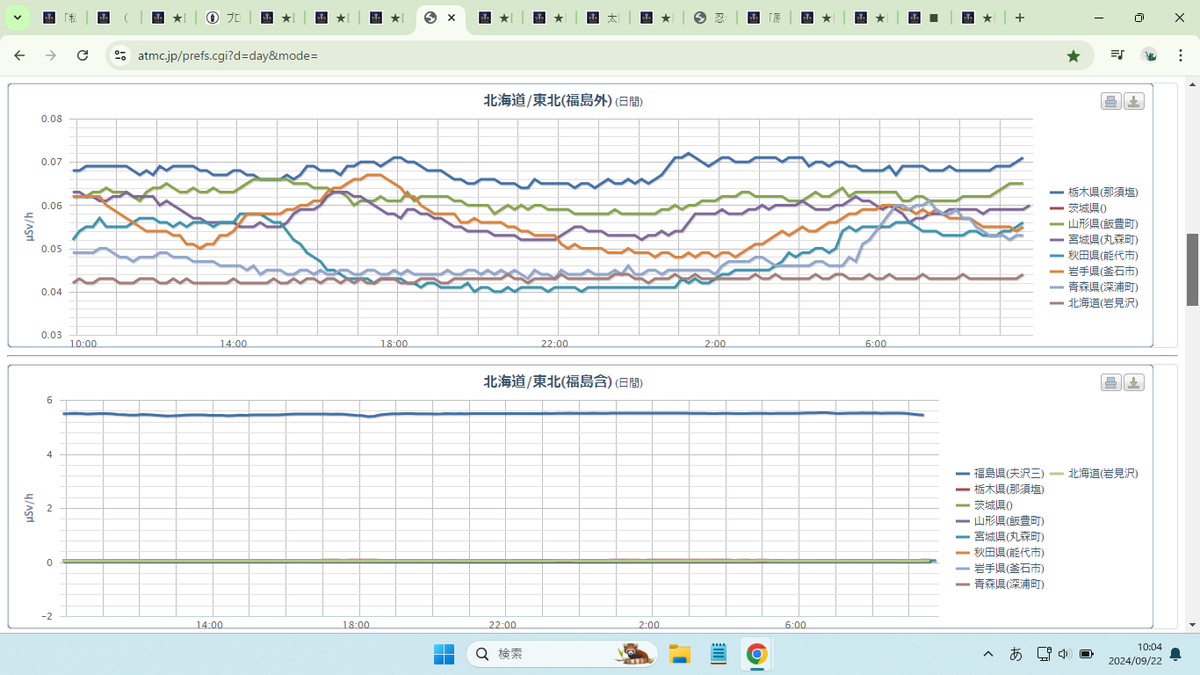The height and width of the screenshot is (675, 1200).
Task: Download the upper 福島外 chart image
Action: tap(1134, 101)
